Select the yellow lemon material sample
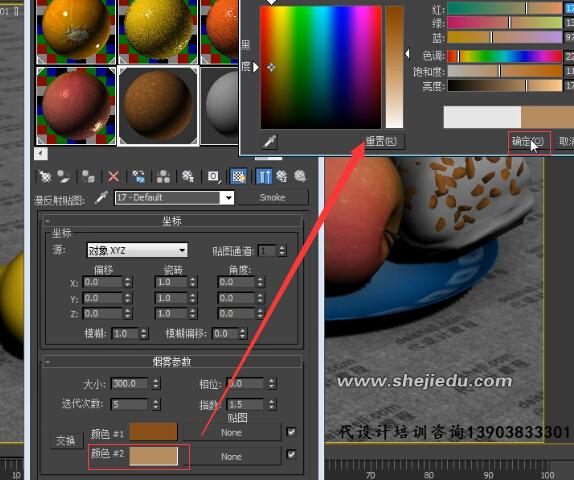The height and width of the screenshot is (480, 574). pyautogui.click(x=158, y=30)
